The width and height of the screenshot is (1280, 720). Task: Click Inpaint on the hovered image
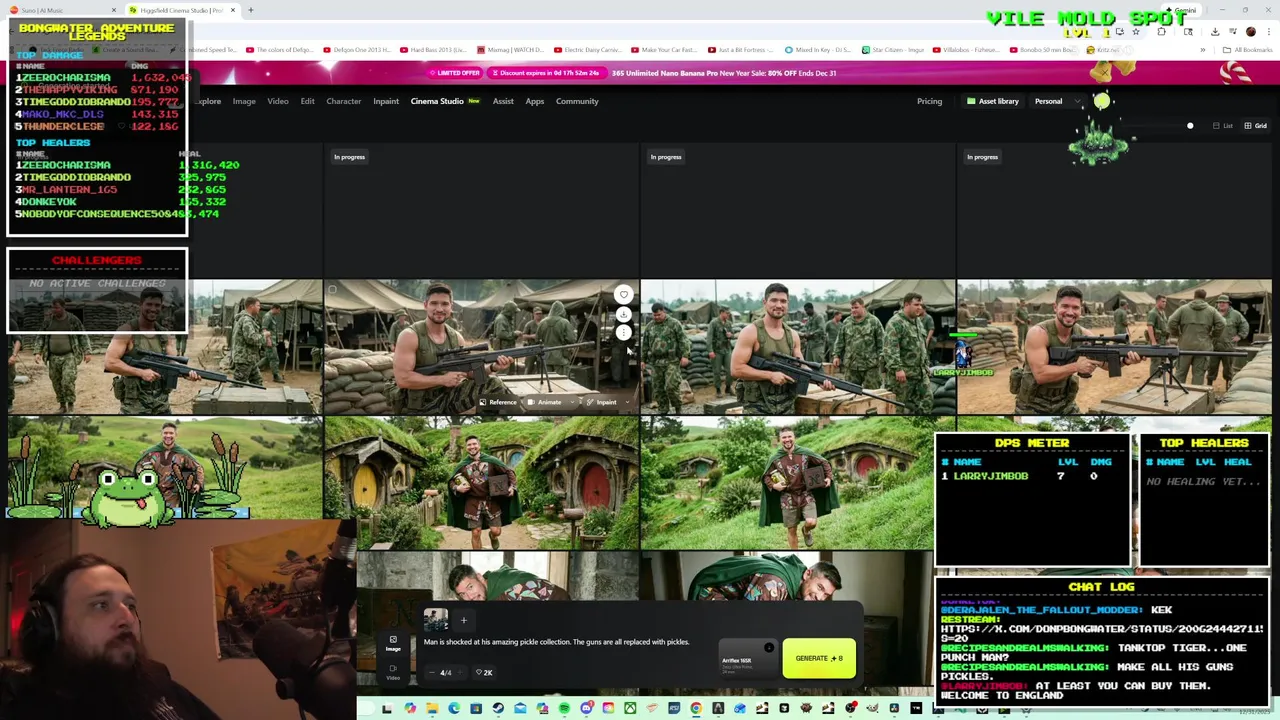[x=600, y=402]
